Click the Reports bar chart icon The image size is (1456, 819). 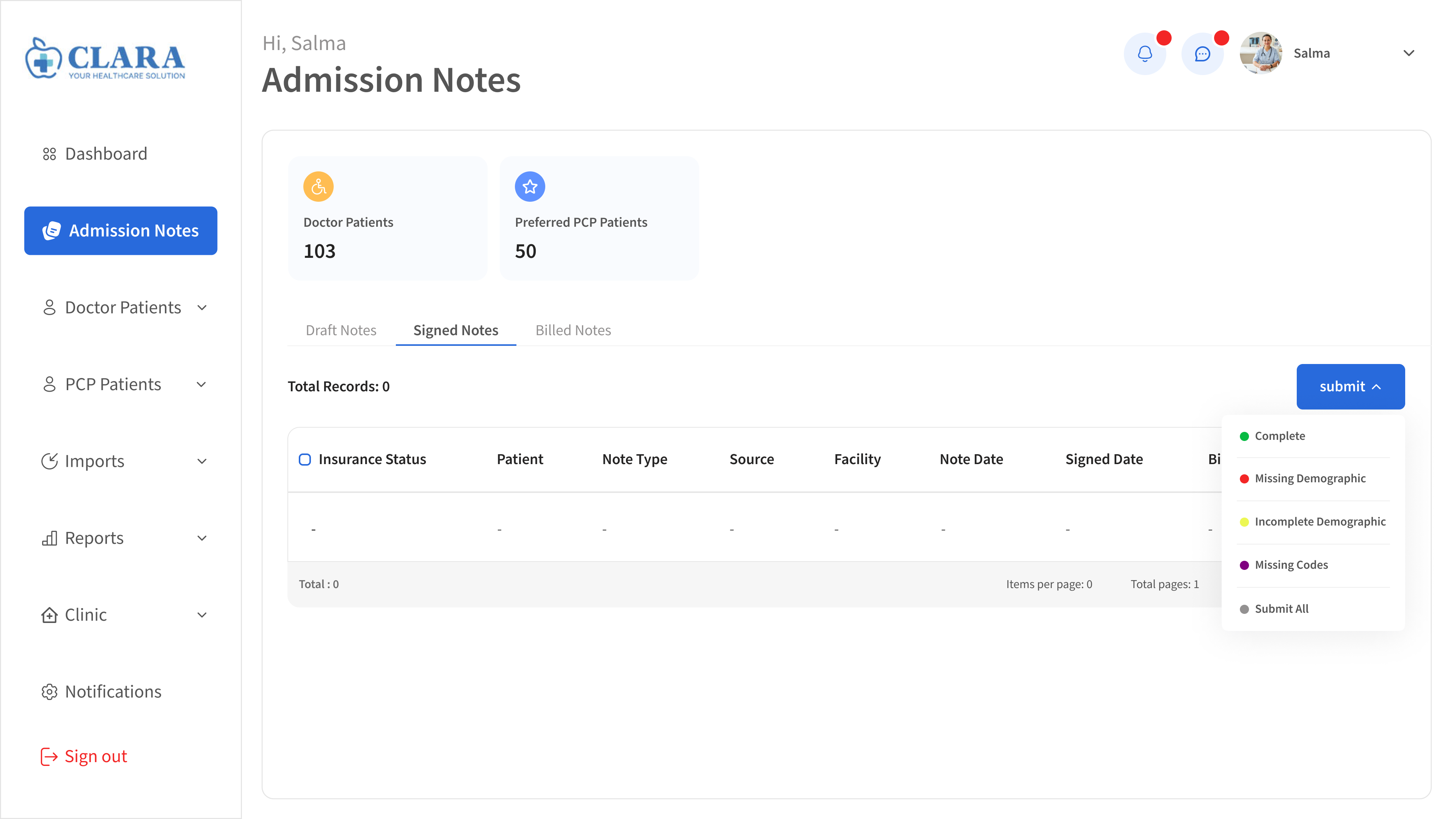pos(49,538)
